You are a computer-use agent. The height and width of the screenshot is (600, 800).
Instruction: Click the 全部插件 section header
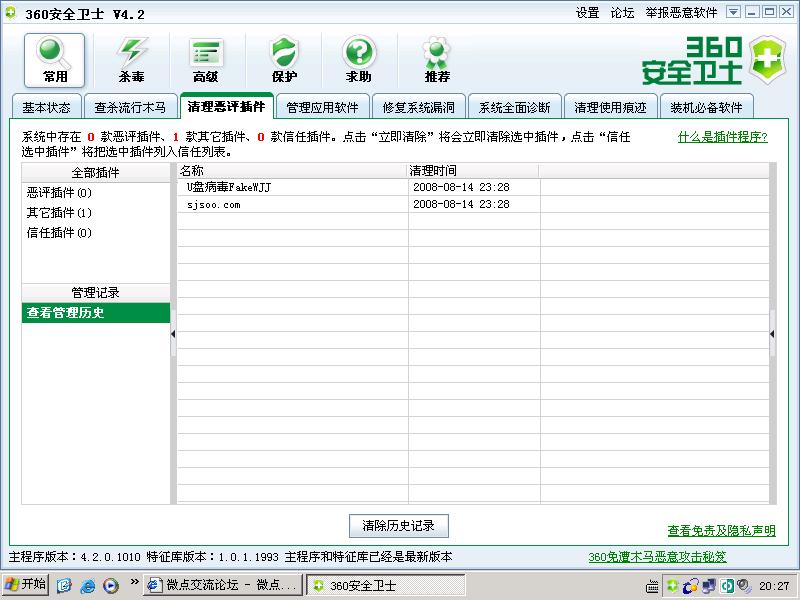pos(95,172)
